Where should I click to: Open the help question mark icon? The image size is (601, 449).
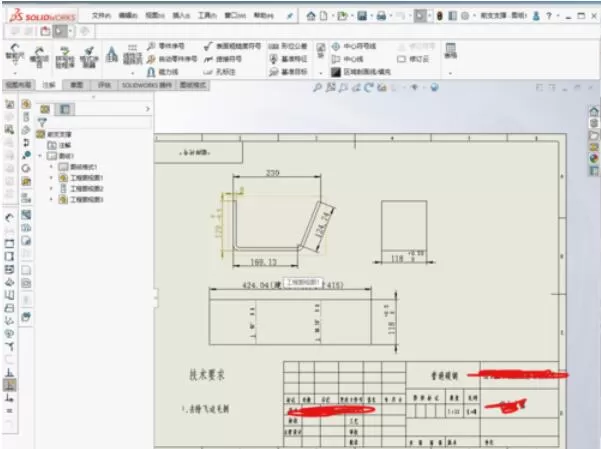click(x=549, y=16)
